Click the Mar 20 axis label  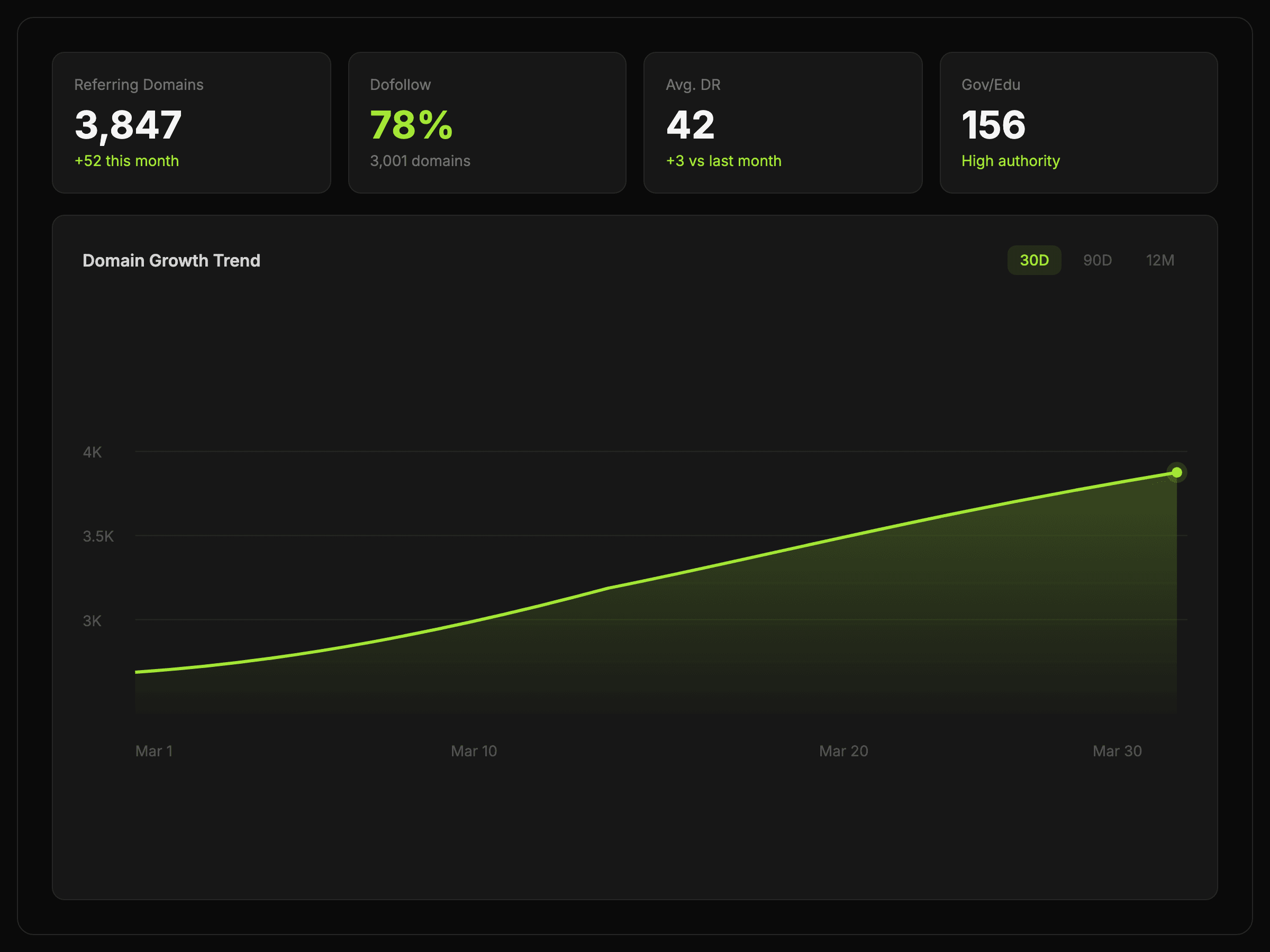(843, 750)
